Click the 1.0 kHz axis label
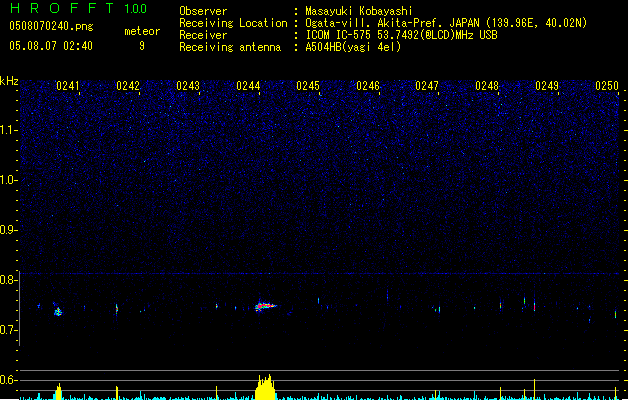Viewport: 629px width, 400px height. pyautogui.click(x=9, y=180)
